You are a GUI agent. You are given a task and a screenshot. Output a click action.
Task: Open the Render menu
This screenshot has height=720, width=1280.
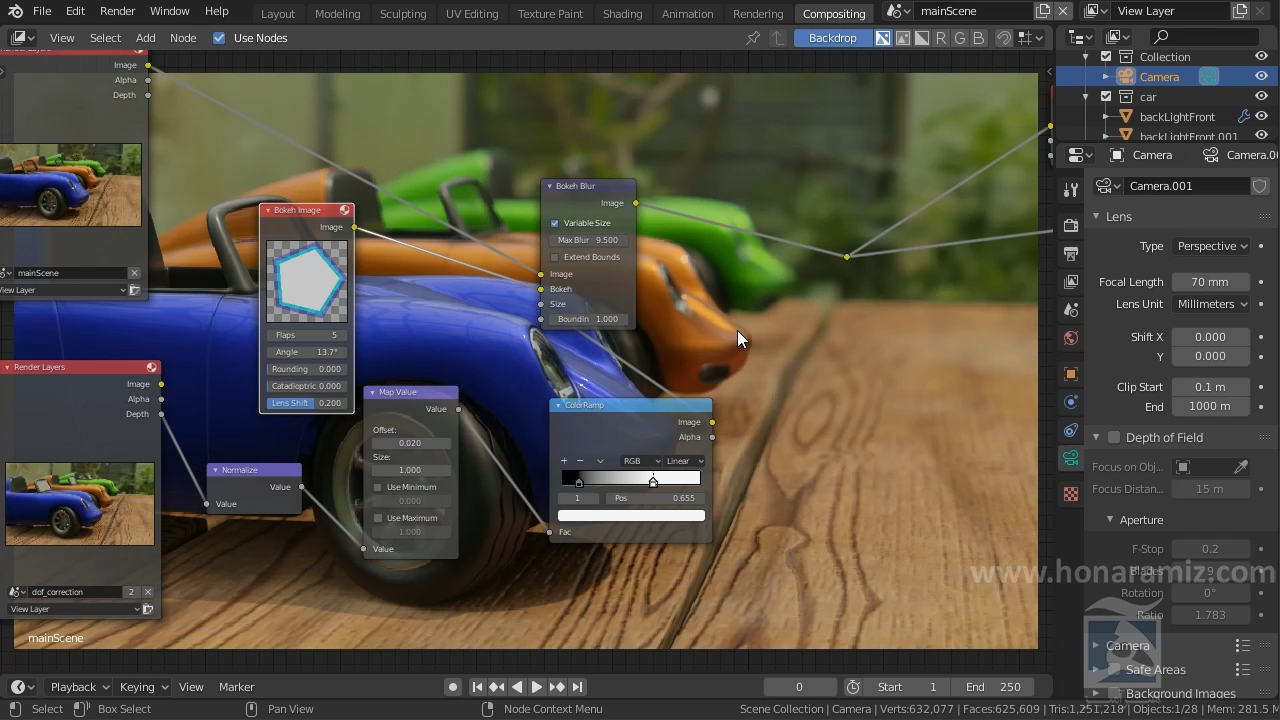click(x=117, y=11)
